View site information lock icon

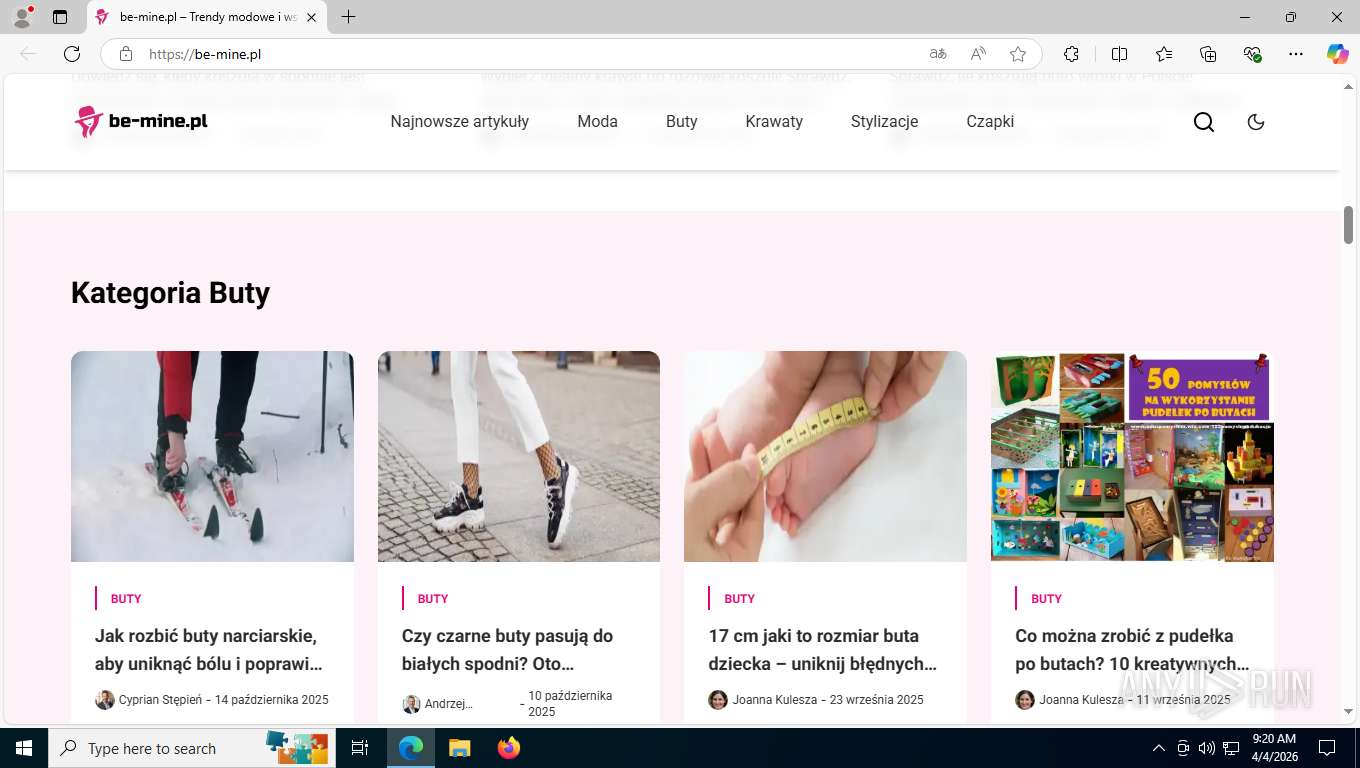coord(126,54)
